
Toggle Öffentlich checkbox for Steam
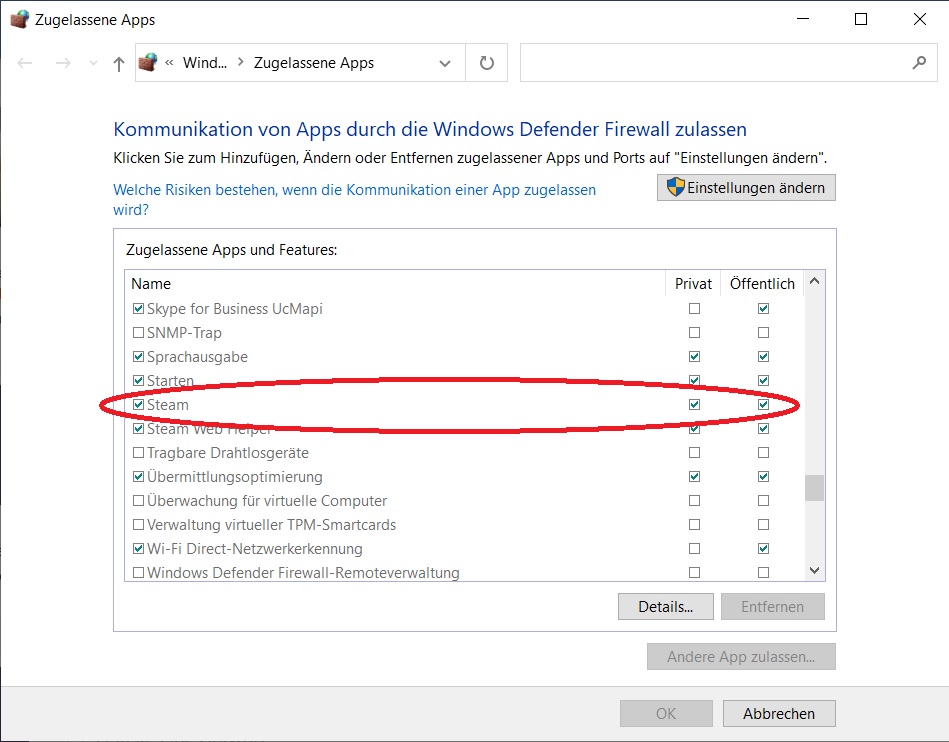[763, 404]
